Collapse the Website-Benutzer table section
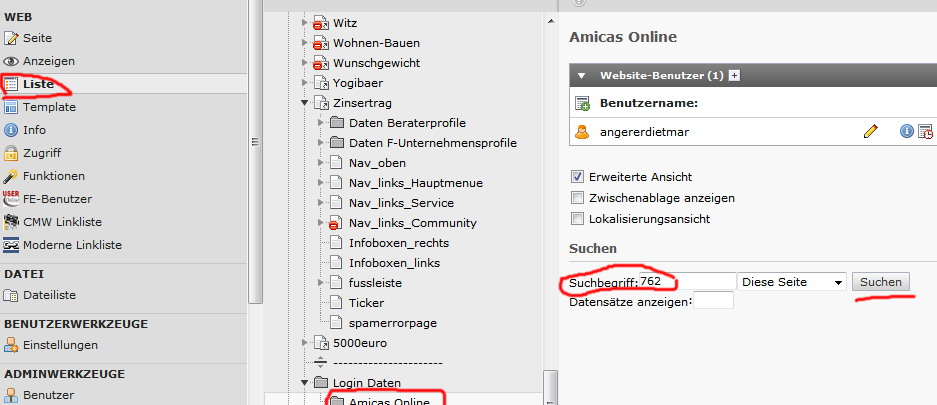The image size is (937, 405). [x=581, y=75]
